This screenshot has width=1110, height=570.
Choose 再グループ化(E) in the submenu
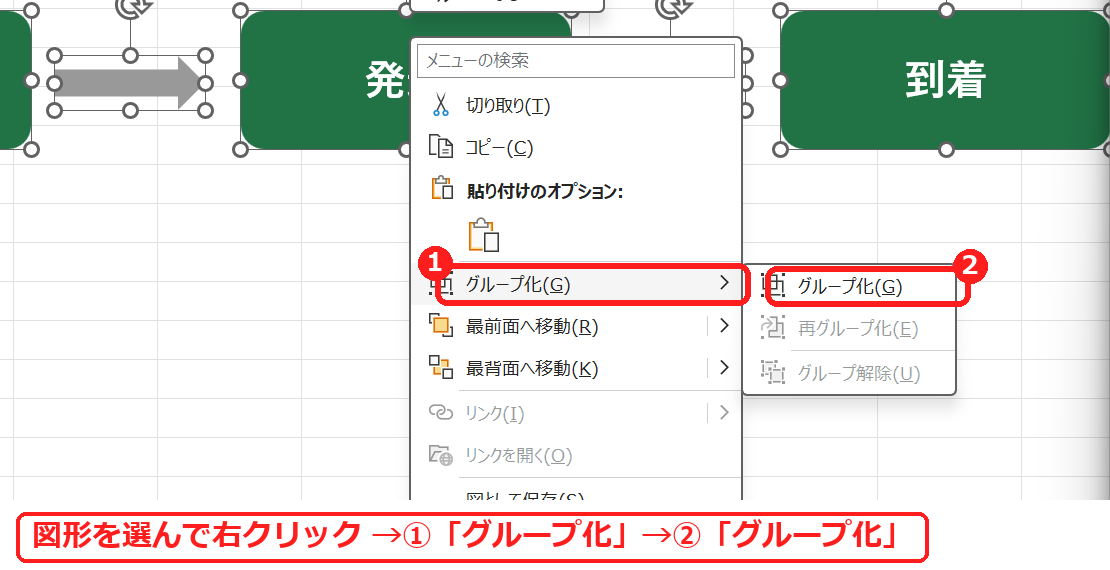click(849, 329)
